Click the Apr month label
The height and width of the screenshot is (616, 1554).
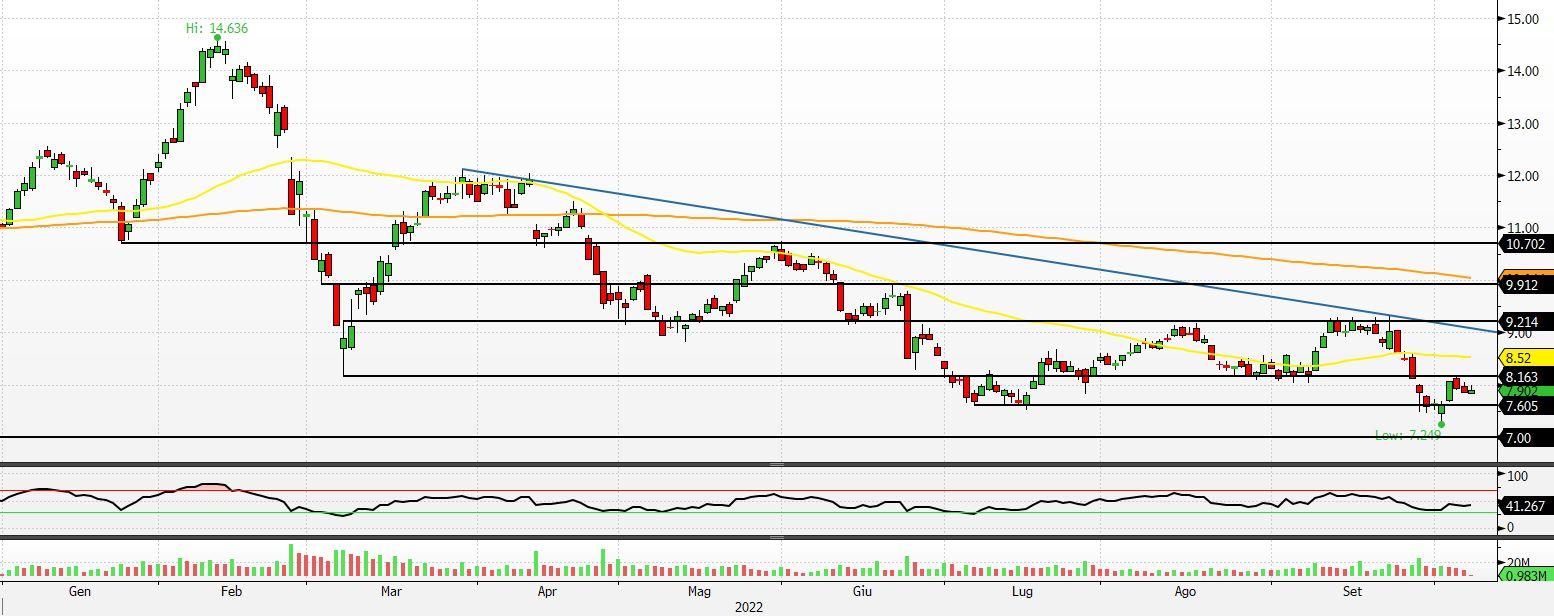coord(547,592)
